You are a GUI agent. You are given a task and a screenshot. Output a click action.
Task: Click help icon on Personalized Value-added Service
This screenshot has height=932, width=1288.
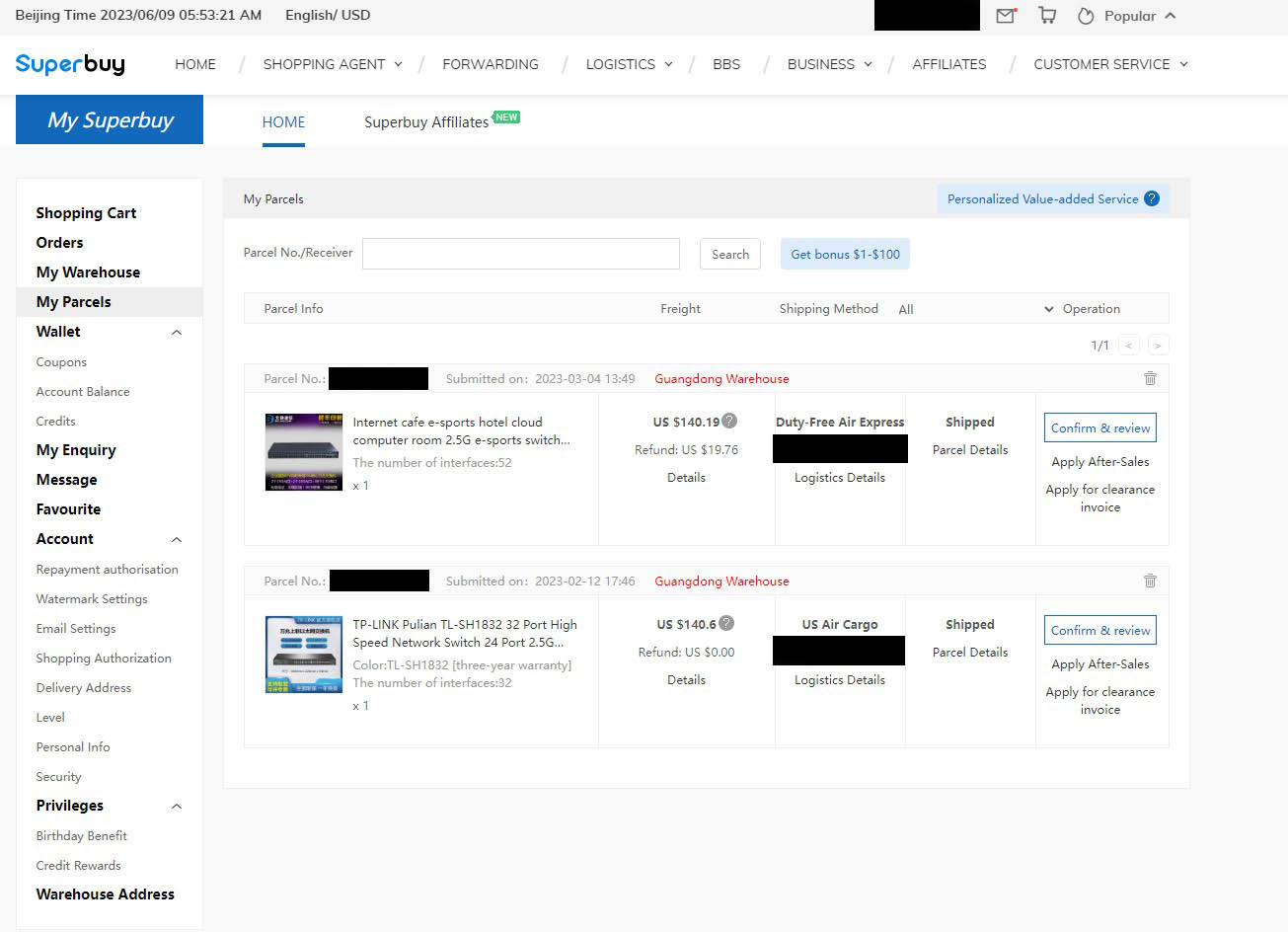click(x=1151, y=198)
